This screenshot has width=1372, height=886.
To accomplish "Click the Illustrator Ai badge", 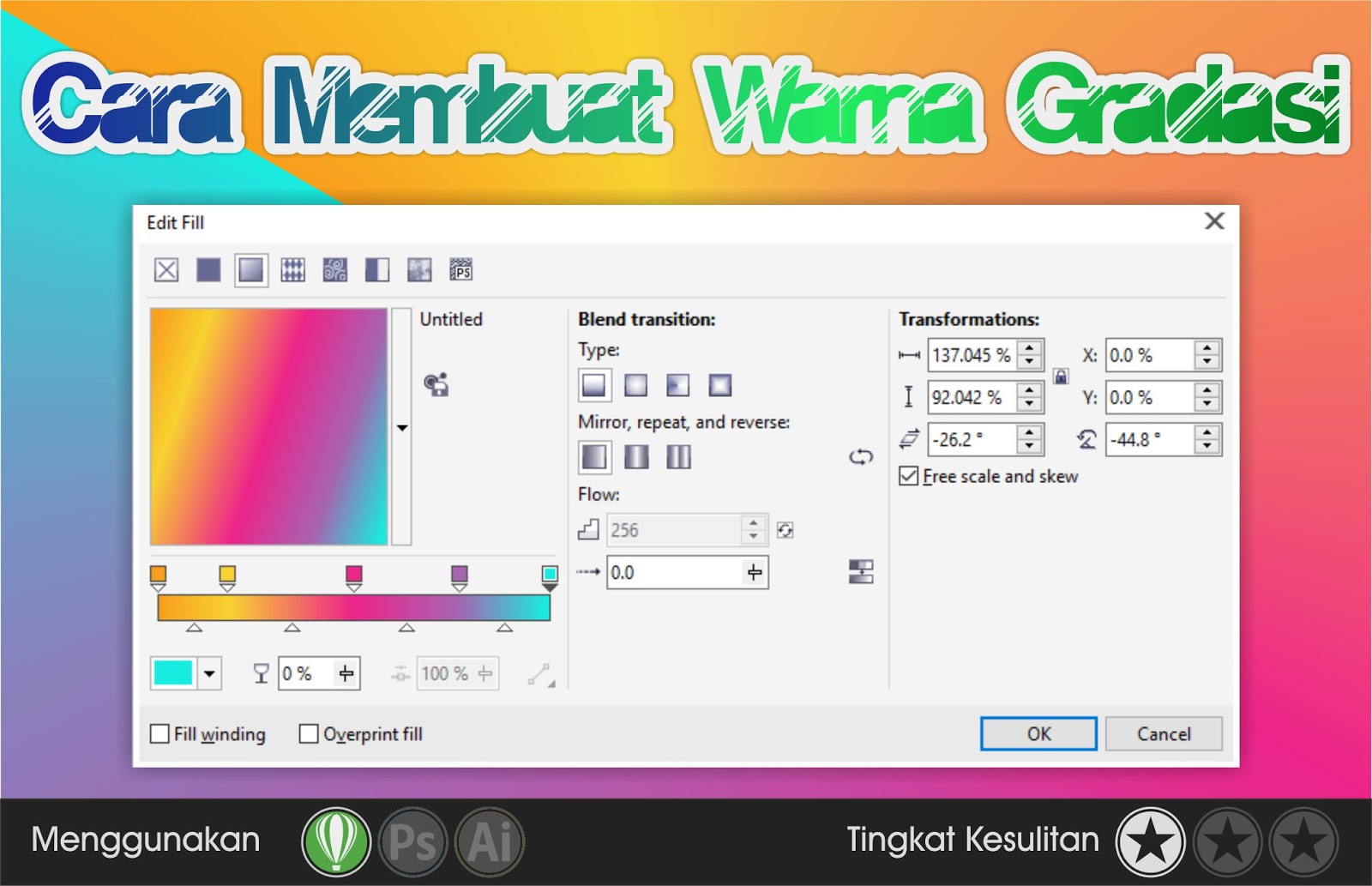I will click(490, 841).
